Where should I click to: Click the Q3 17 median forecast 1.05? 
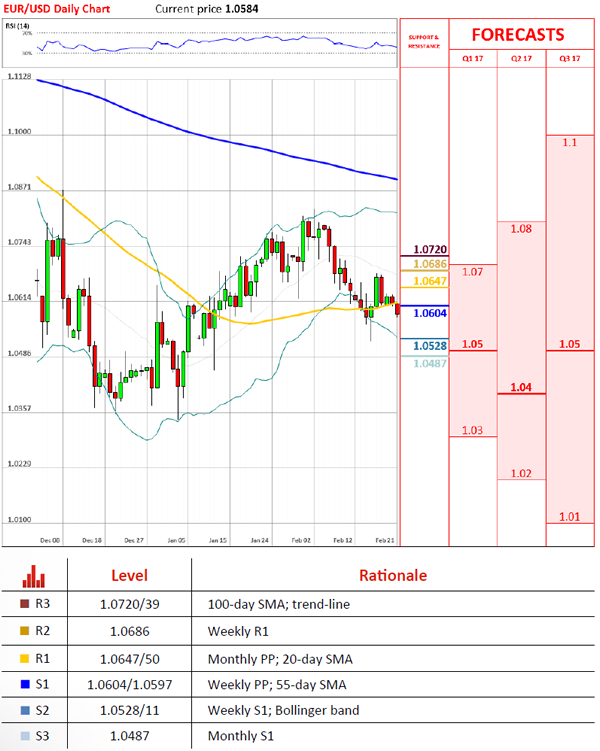click(x=570, y=344)
